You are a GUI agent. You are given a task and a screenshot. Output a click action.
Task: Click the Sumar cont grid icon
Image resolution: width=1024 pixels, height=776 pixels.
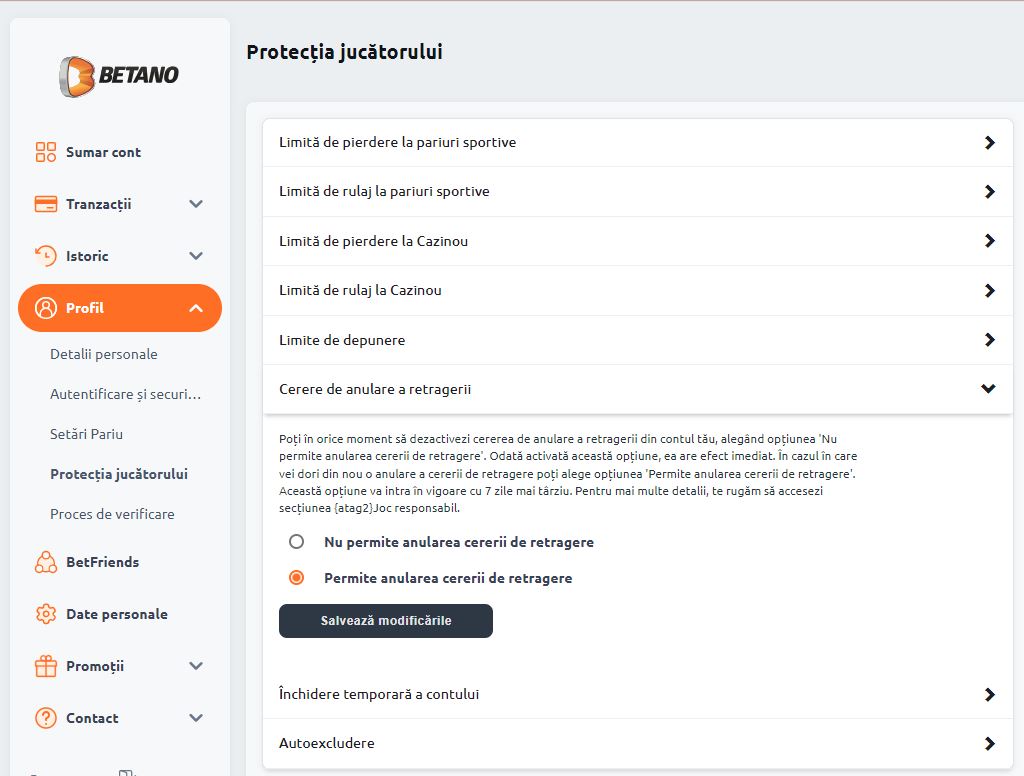(46, 152)
